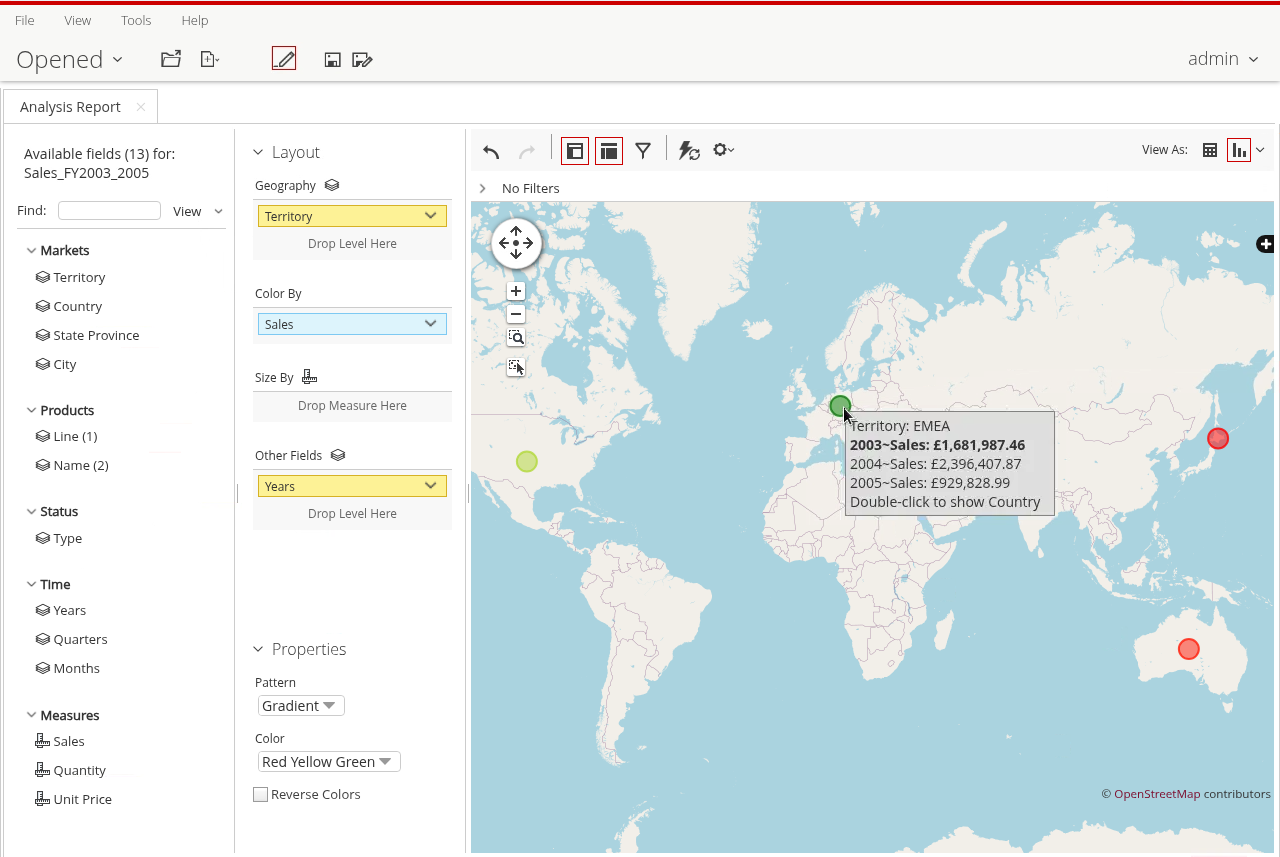Select the Analysis Report tab
Image resolution: width=1280 pixels, height=857 pixels.
pyautogui.click(x=70, y=107)
